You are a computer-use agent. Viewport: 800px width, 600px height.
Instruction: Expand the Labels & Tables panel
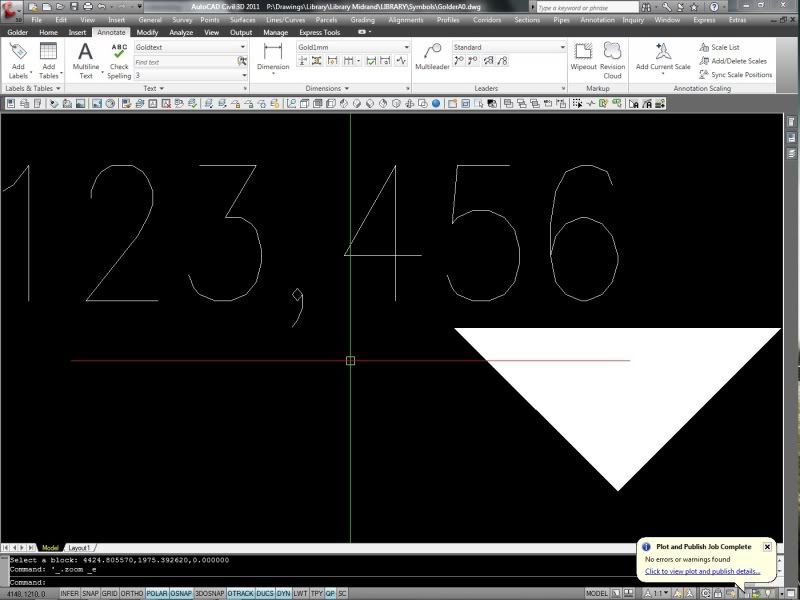tap(33, 88)
